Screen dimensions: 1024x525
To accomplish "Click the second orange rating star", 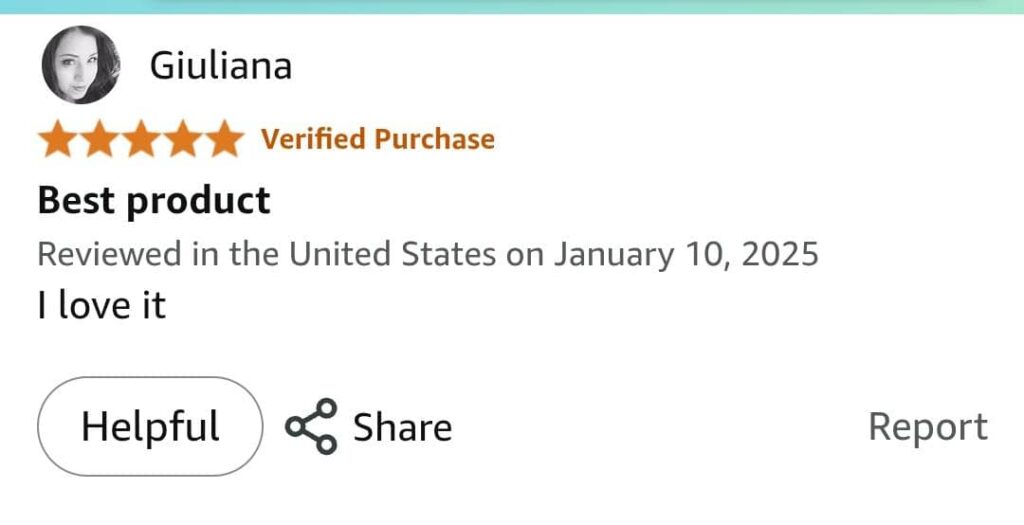I will tap(99, 139).
